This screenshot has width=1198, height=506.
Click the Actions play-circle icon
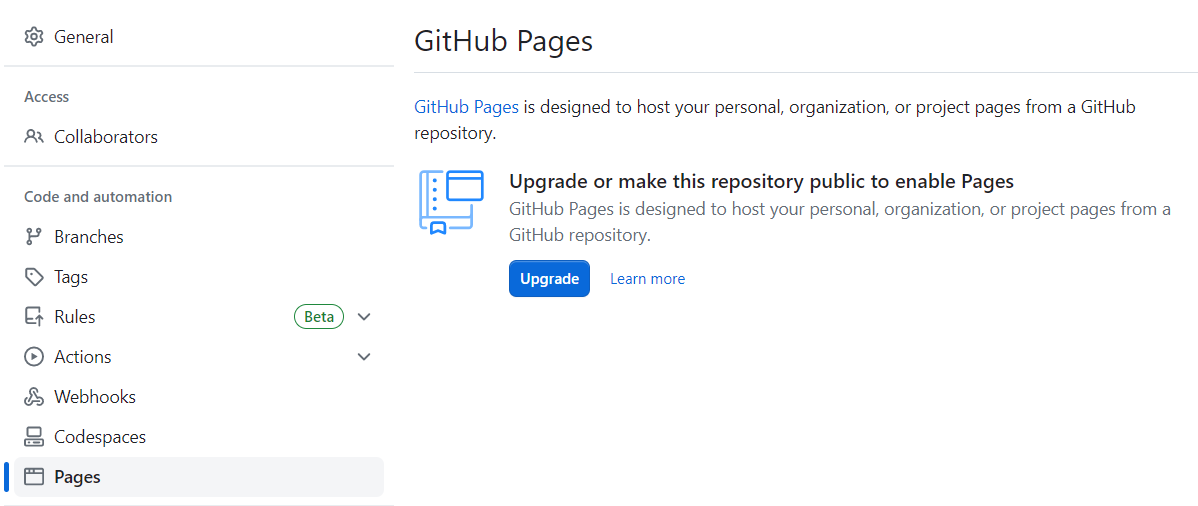34,357
